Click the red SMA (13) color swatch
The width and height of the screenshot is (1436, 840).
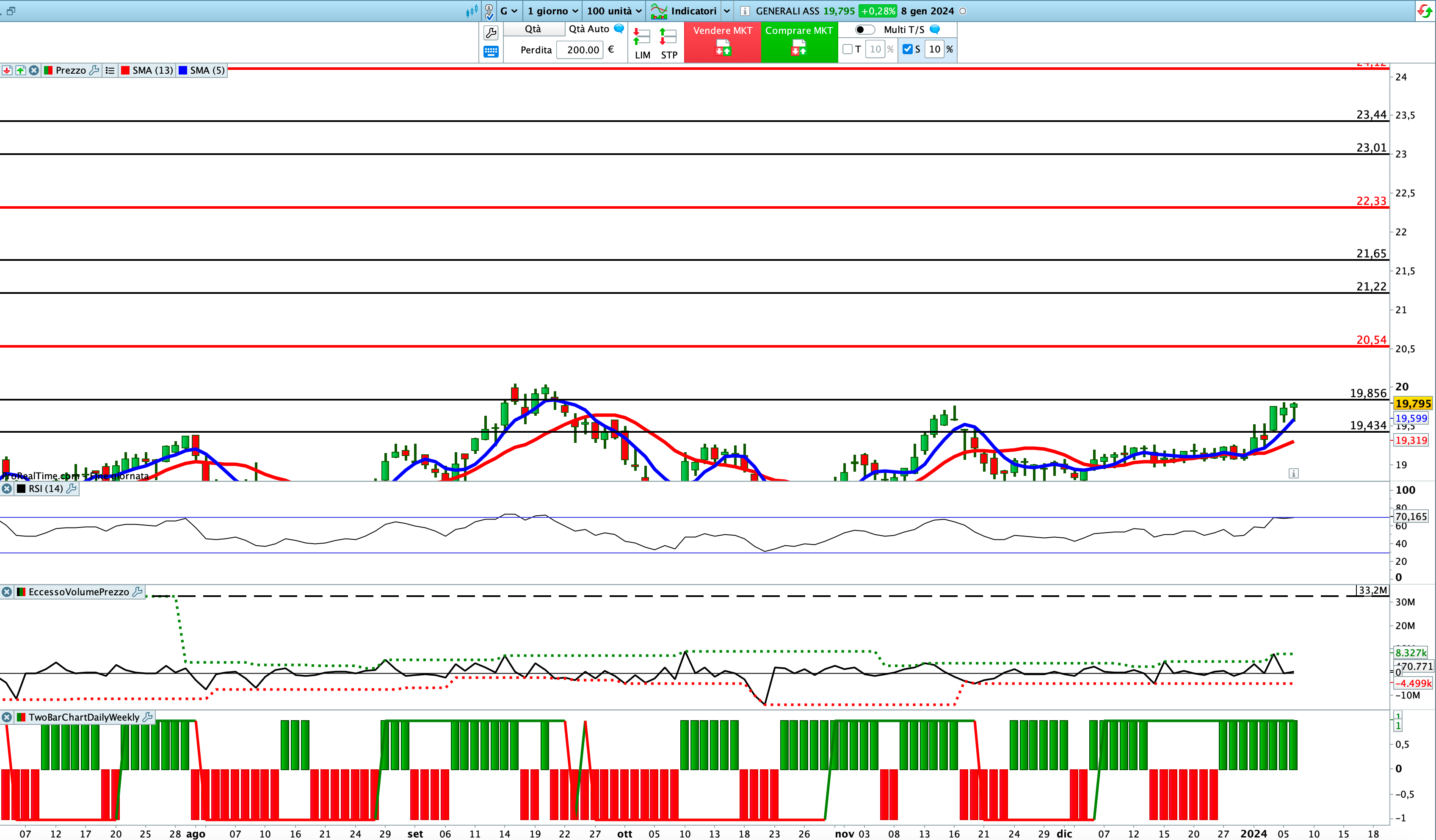(125, 70)
